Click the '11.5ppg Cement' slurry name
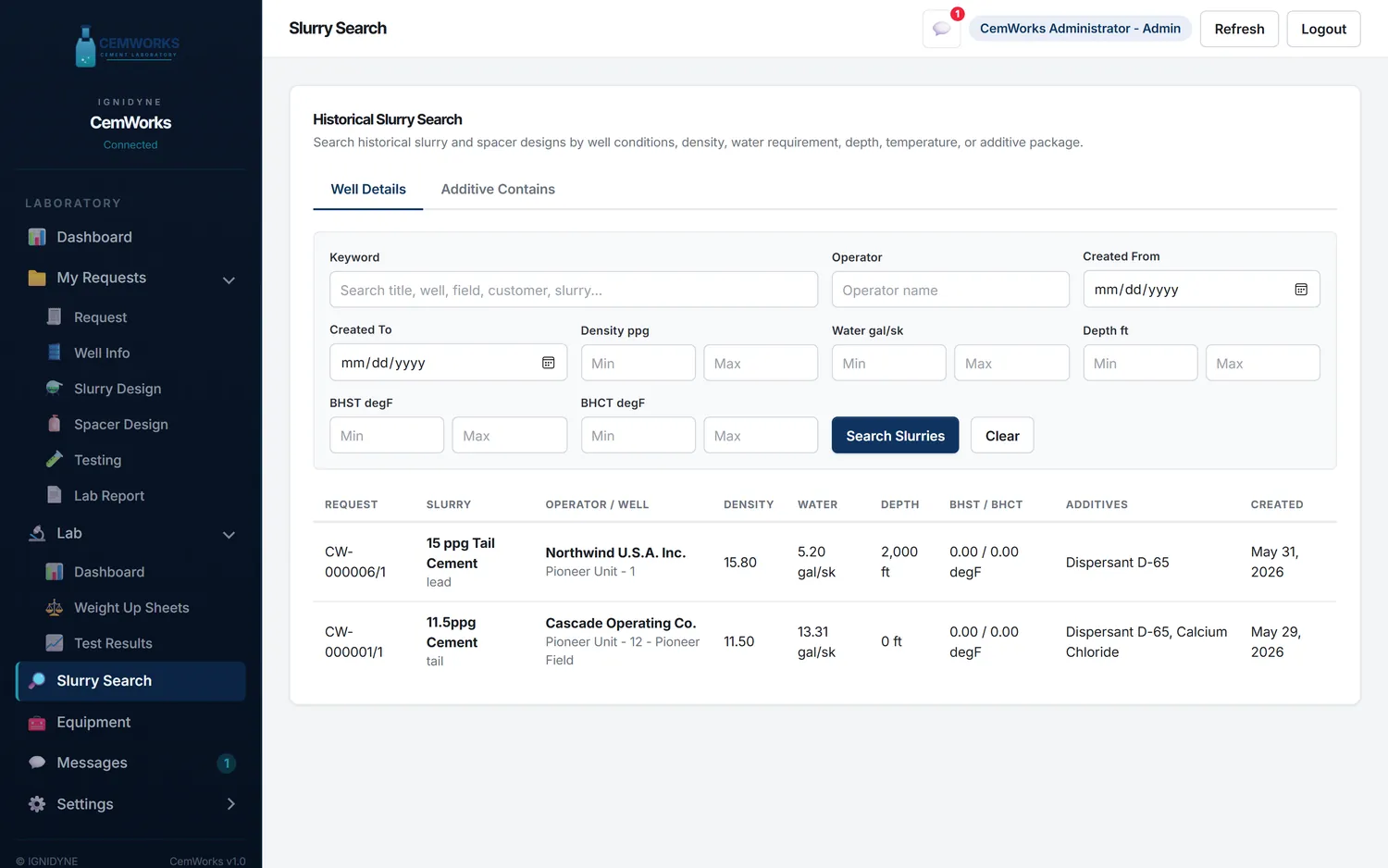Viewport: 1388px width, 868px height. click(x=452, y=632)
